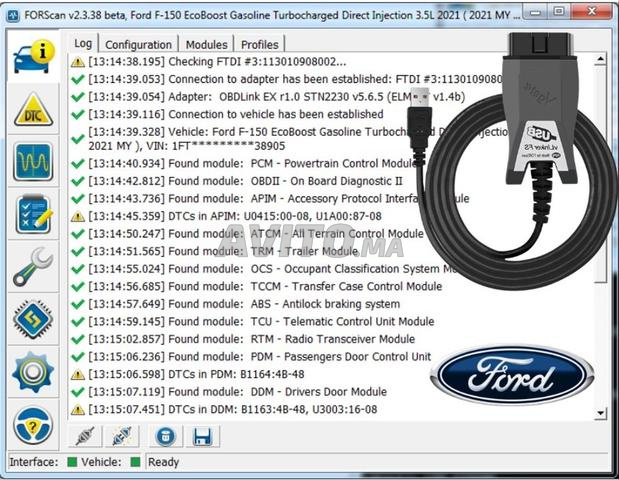Click the blue clear log button
This screenshot has width=619, height=480.
[x=166, y=437]
